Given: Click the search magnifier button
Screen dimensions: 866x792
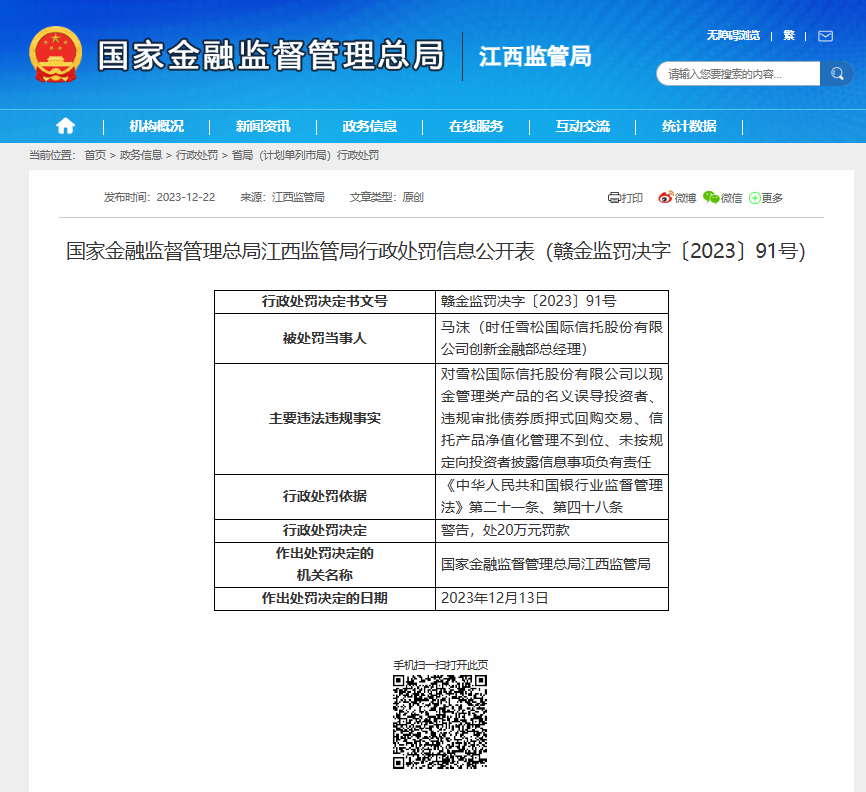Looking at the screenshot, I should tap(837, 73).
